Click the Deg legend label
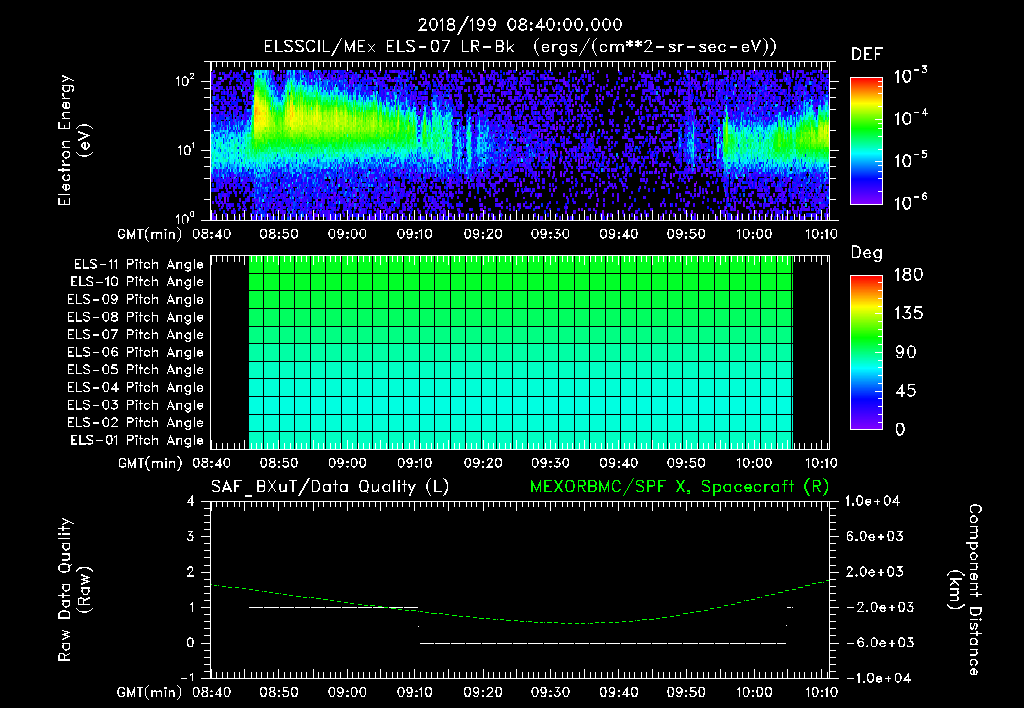Screen dimensions: 1024x708 click(x=867, y=253)
